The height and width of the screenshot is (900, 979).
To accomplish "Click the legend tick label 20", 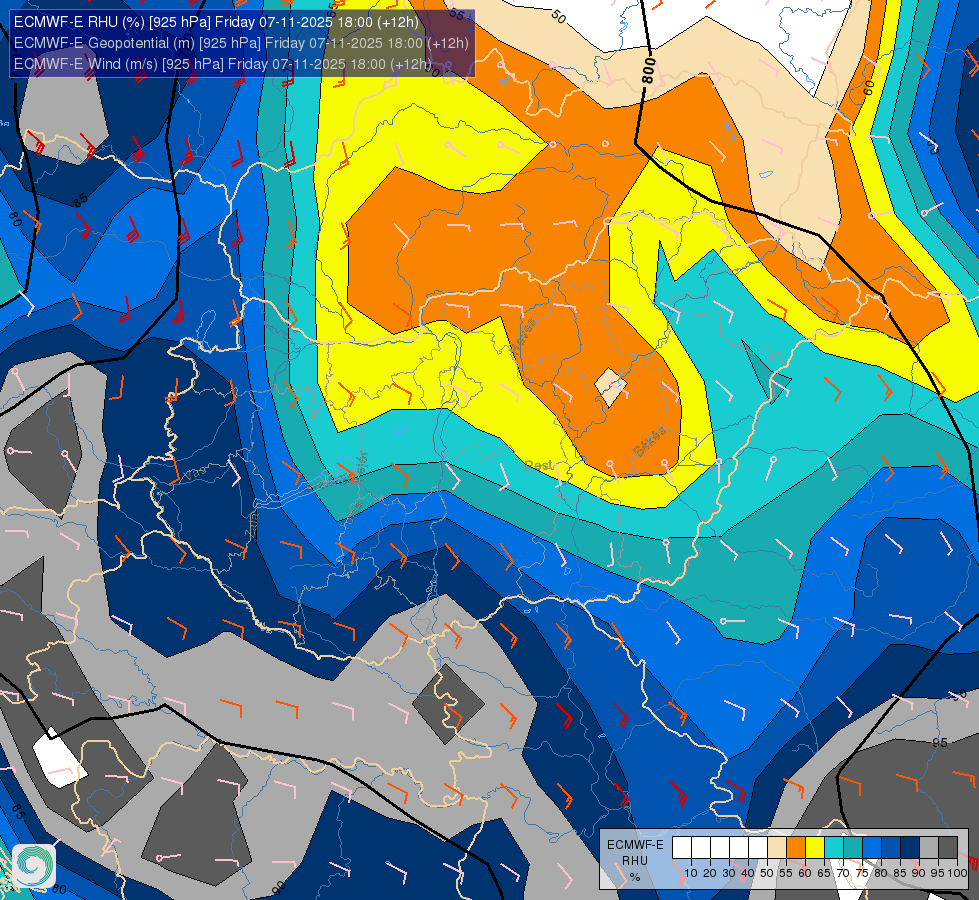I will [710, 873].
